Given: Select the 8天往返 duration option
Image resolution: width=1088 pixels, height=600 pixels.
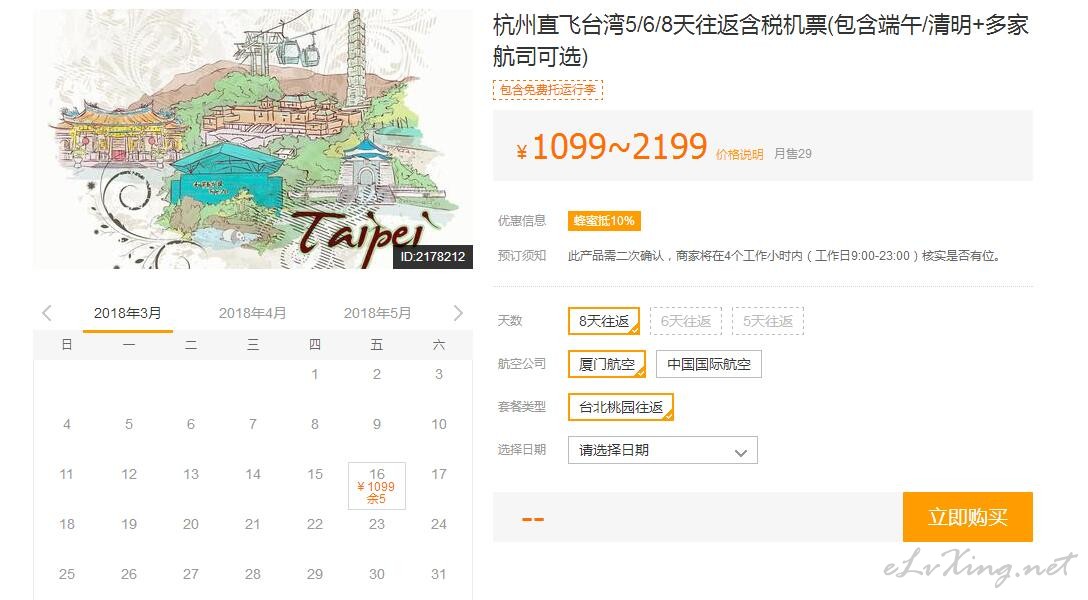Looking at the screenshot, I should [604, 321].
